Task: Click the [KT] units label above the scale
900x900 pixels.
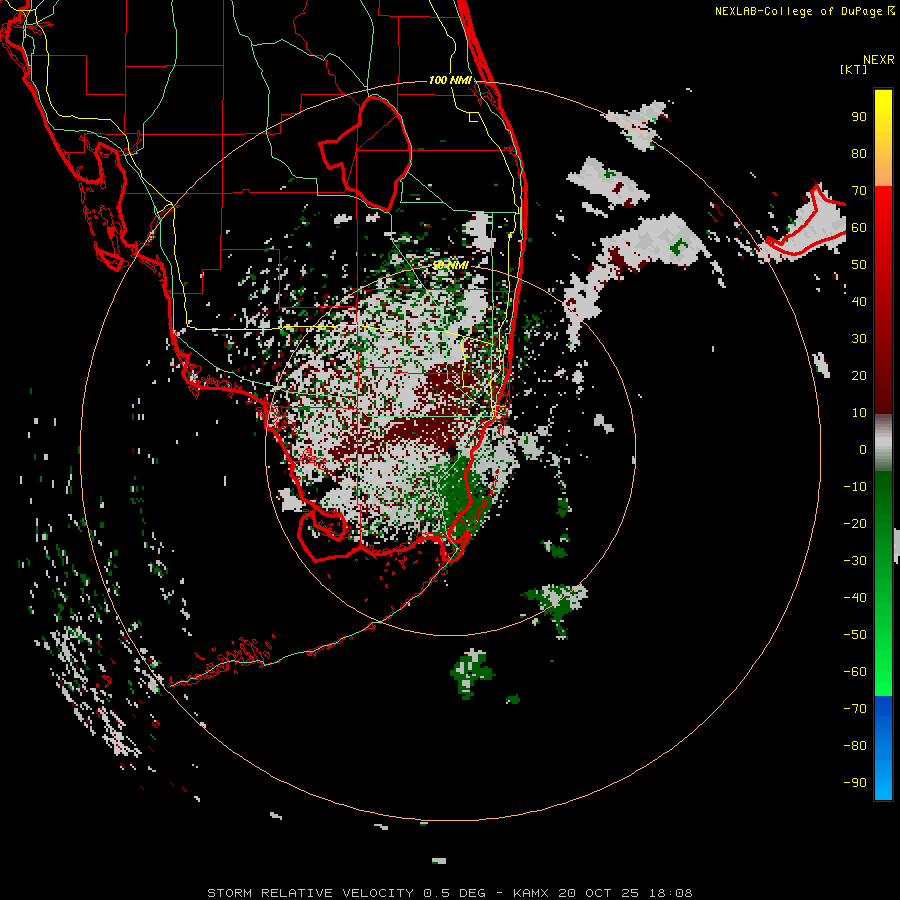Action: (853, 69)
